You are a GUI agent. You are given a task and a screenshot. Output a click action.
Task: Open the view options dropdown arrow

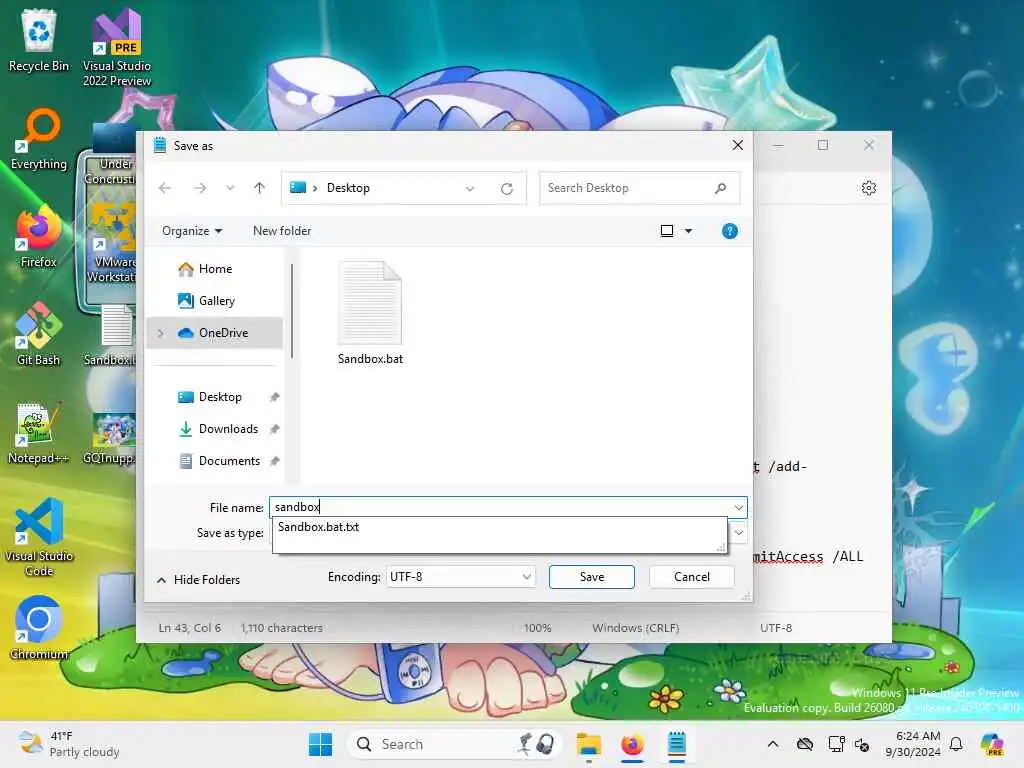(x=688, y=231)
